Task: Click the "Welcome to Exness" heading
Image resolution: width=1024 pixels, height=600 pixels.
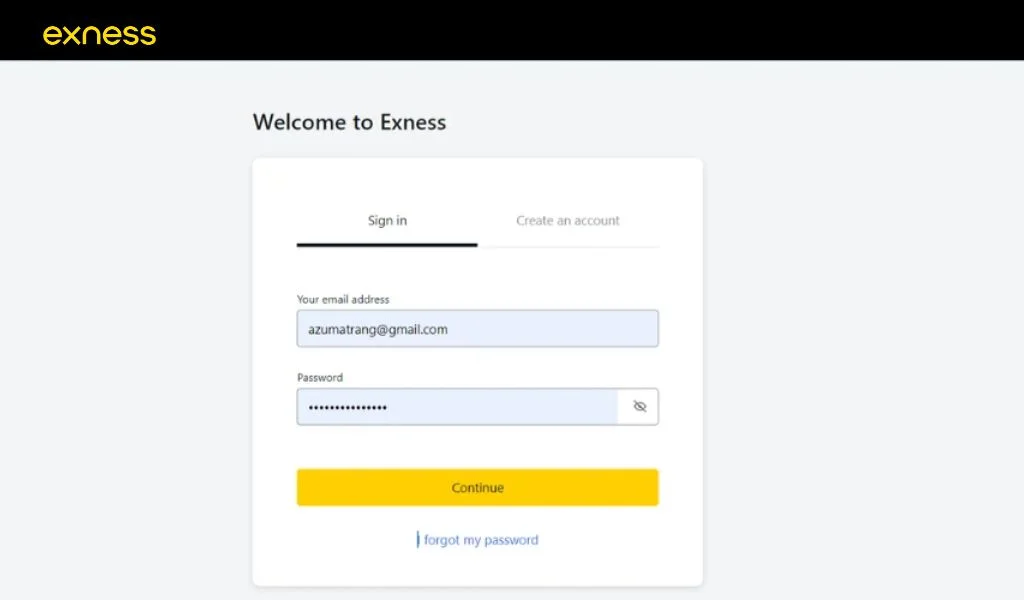Action: (349, 123)
